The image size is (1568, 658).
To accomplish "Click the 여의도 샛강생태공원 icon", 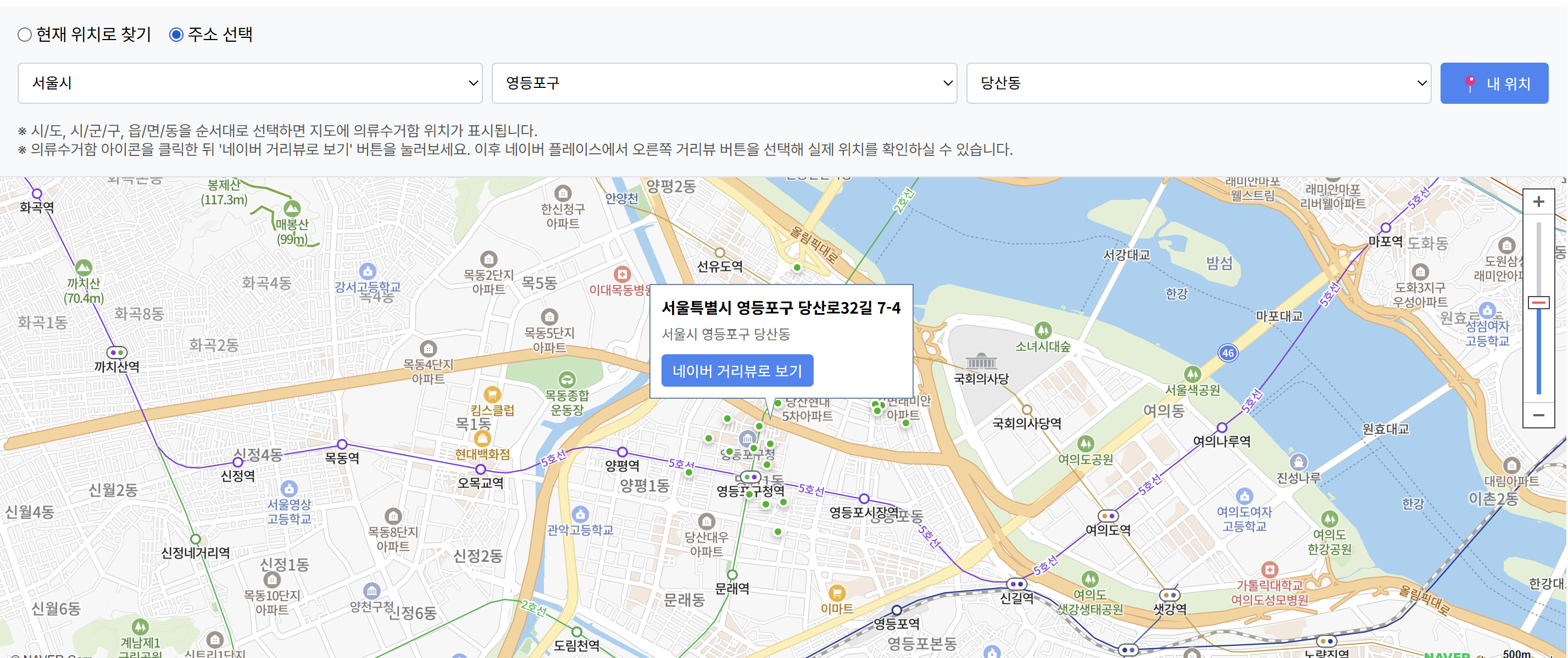I will click(1089, 578).
